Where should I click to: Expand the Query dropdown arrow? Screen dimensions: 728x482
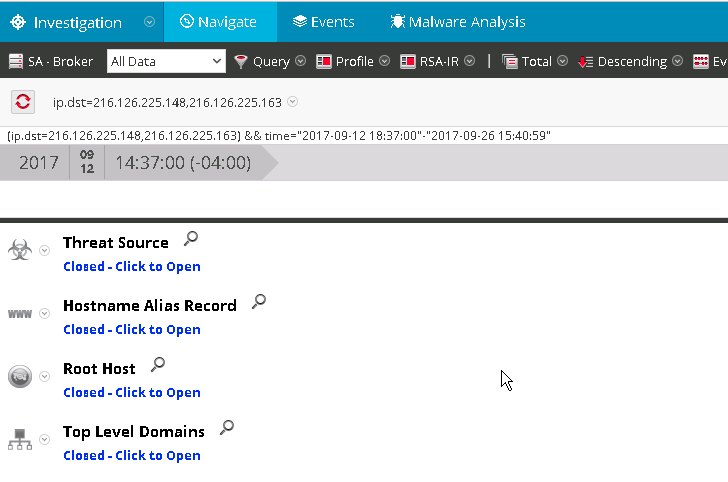pyautogui.click(x=301, y=61)
